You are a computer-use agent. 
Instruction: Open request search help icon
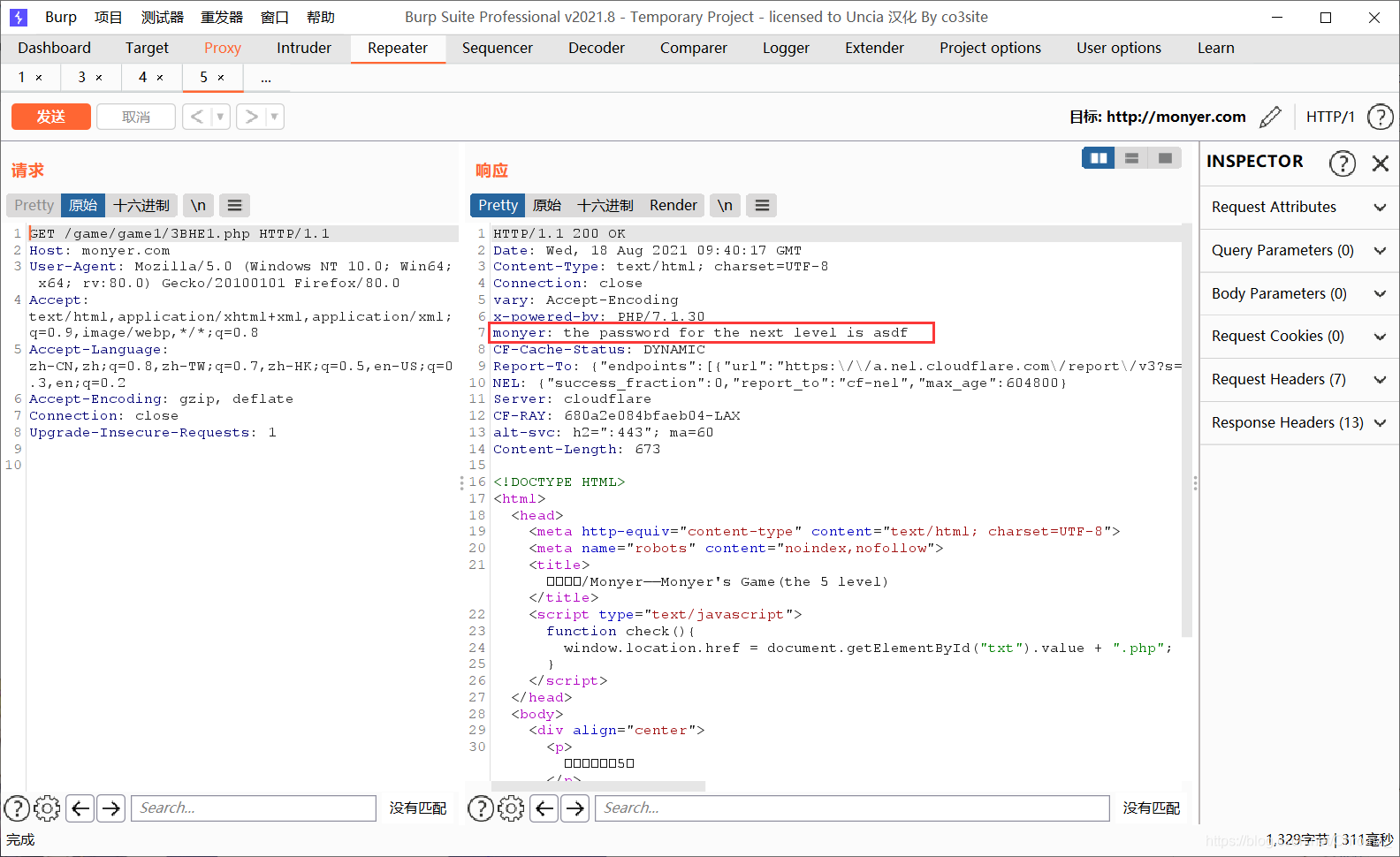click(x=17, y=808)
